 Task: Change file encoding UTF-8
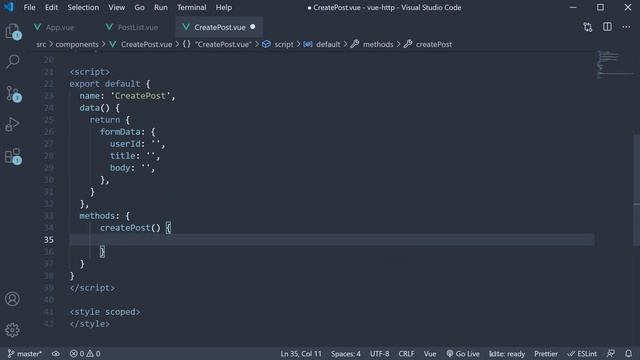379,354
